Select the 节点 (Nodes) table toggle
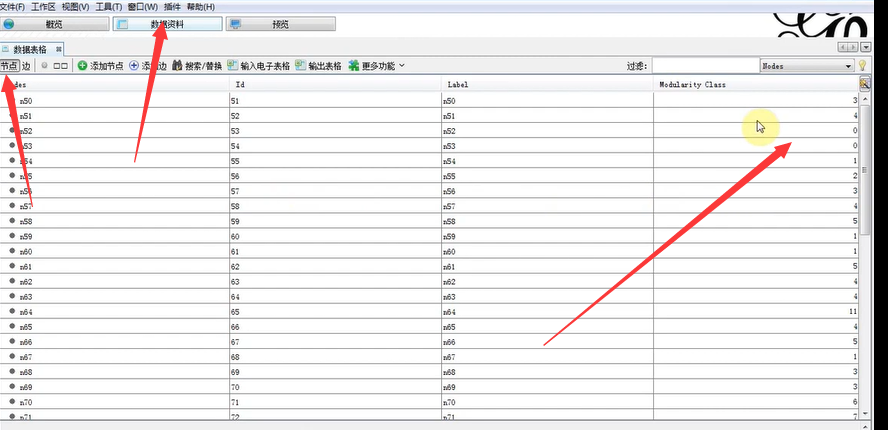The image size is (888, 430). [x=9, y=66]
